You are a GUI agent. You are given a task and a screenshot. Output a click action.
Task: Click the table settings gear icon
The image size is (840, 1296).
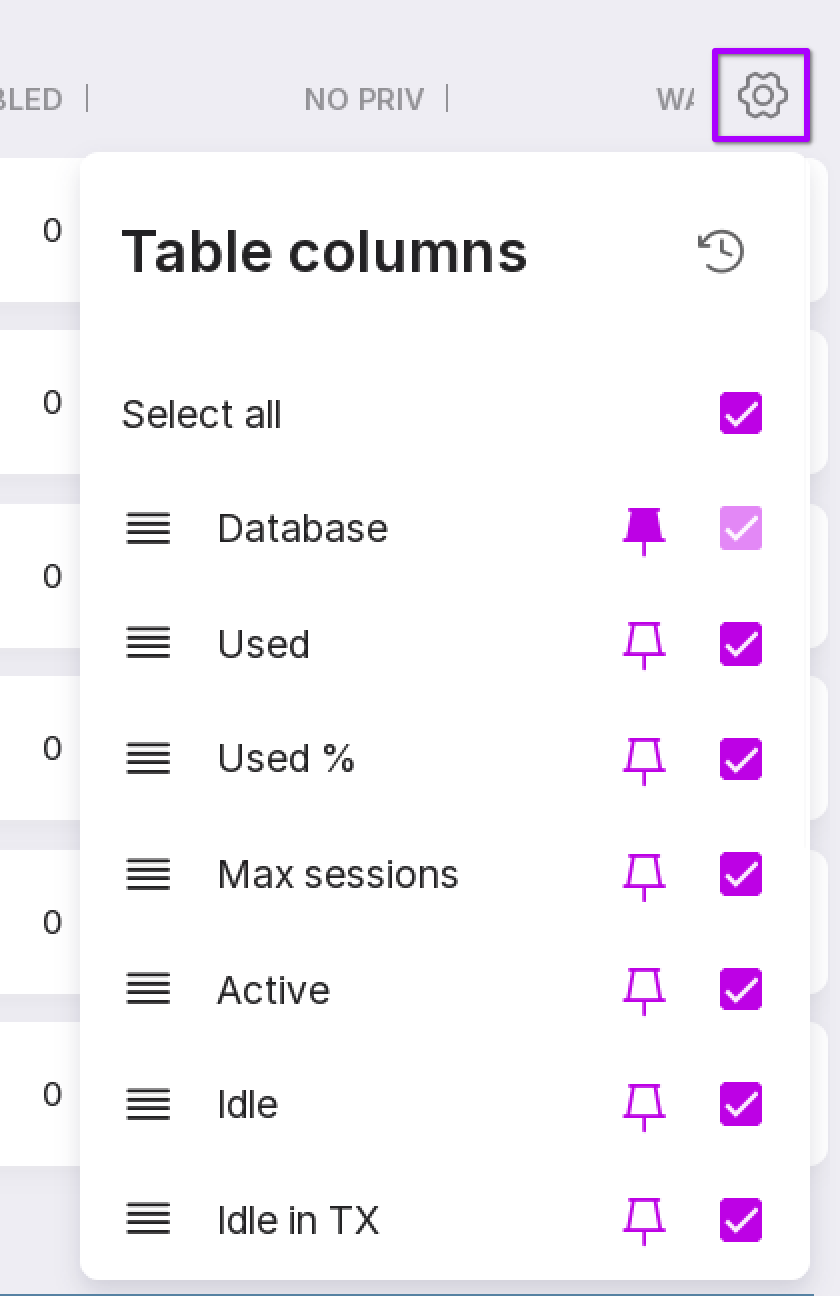(762, 95)
